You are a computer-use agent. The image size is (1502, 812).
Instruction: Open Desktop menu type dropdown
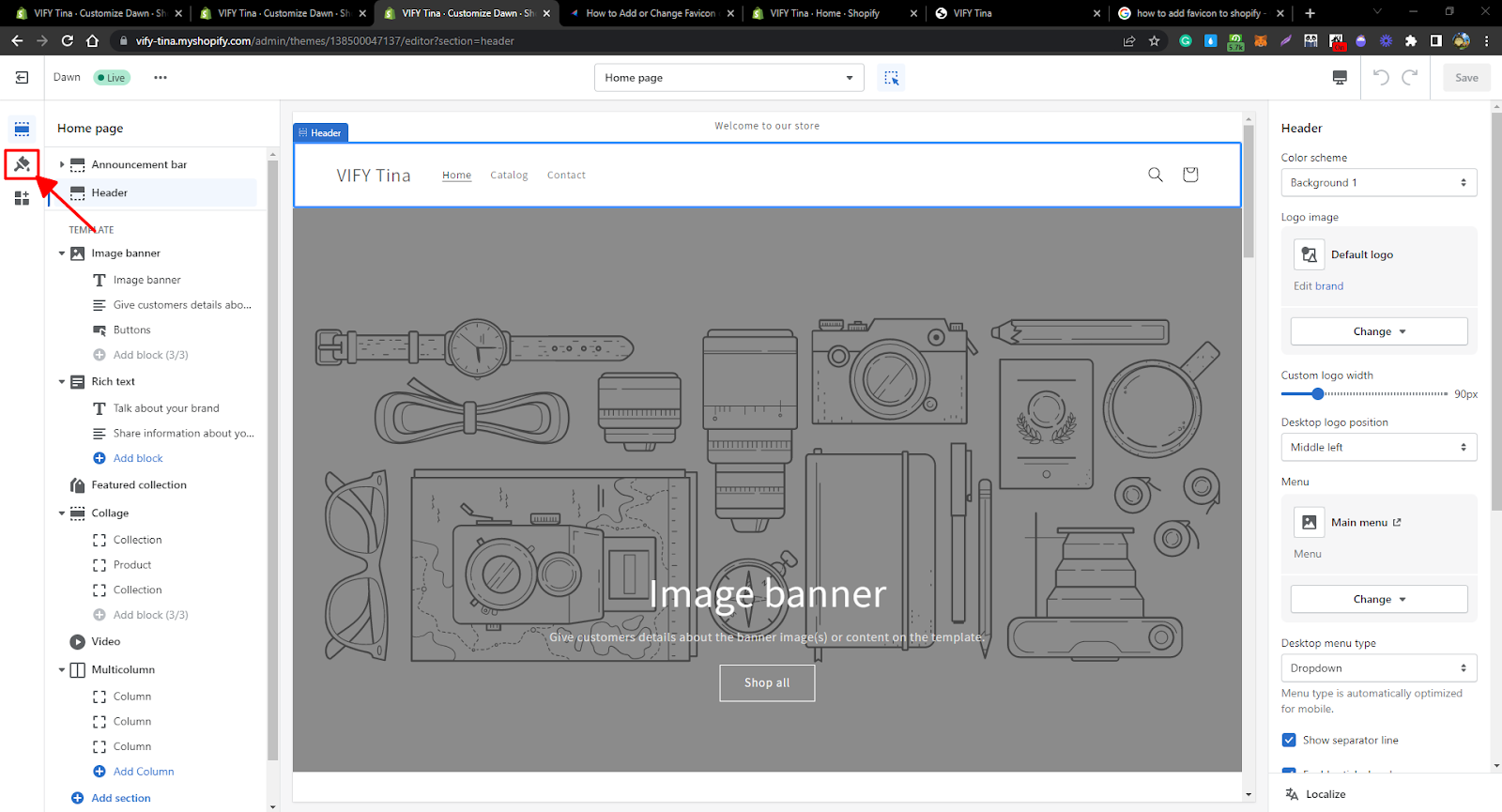click(1378, 668)
